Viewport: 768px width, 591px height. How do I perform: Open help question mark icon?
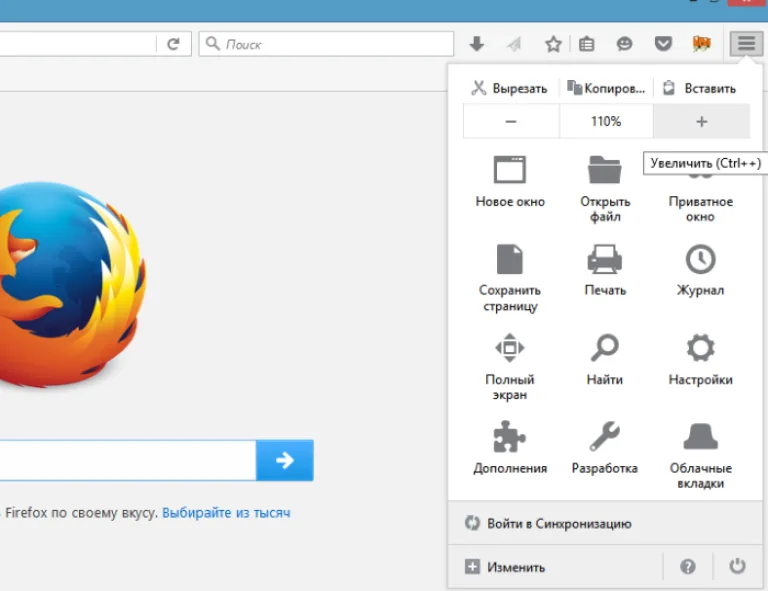[688, 567]
